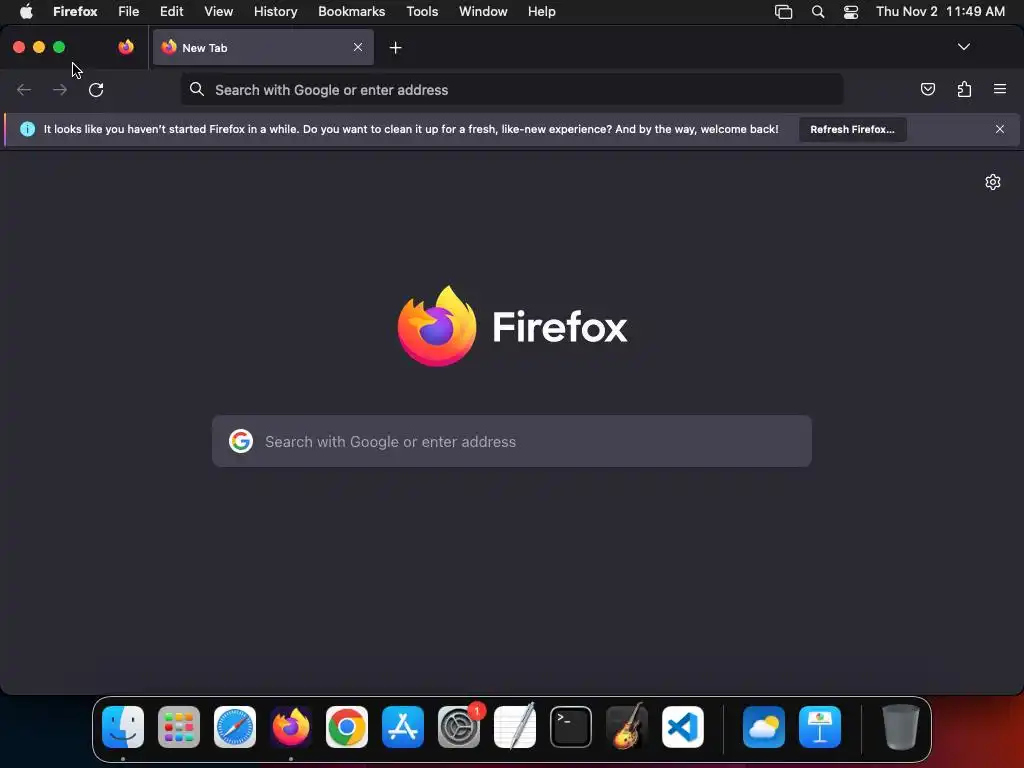Open TextEdit from the Dock
The width and height of the screenshot is (1024, 768).
(x=515, y=727)
